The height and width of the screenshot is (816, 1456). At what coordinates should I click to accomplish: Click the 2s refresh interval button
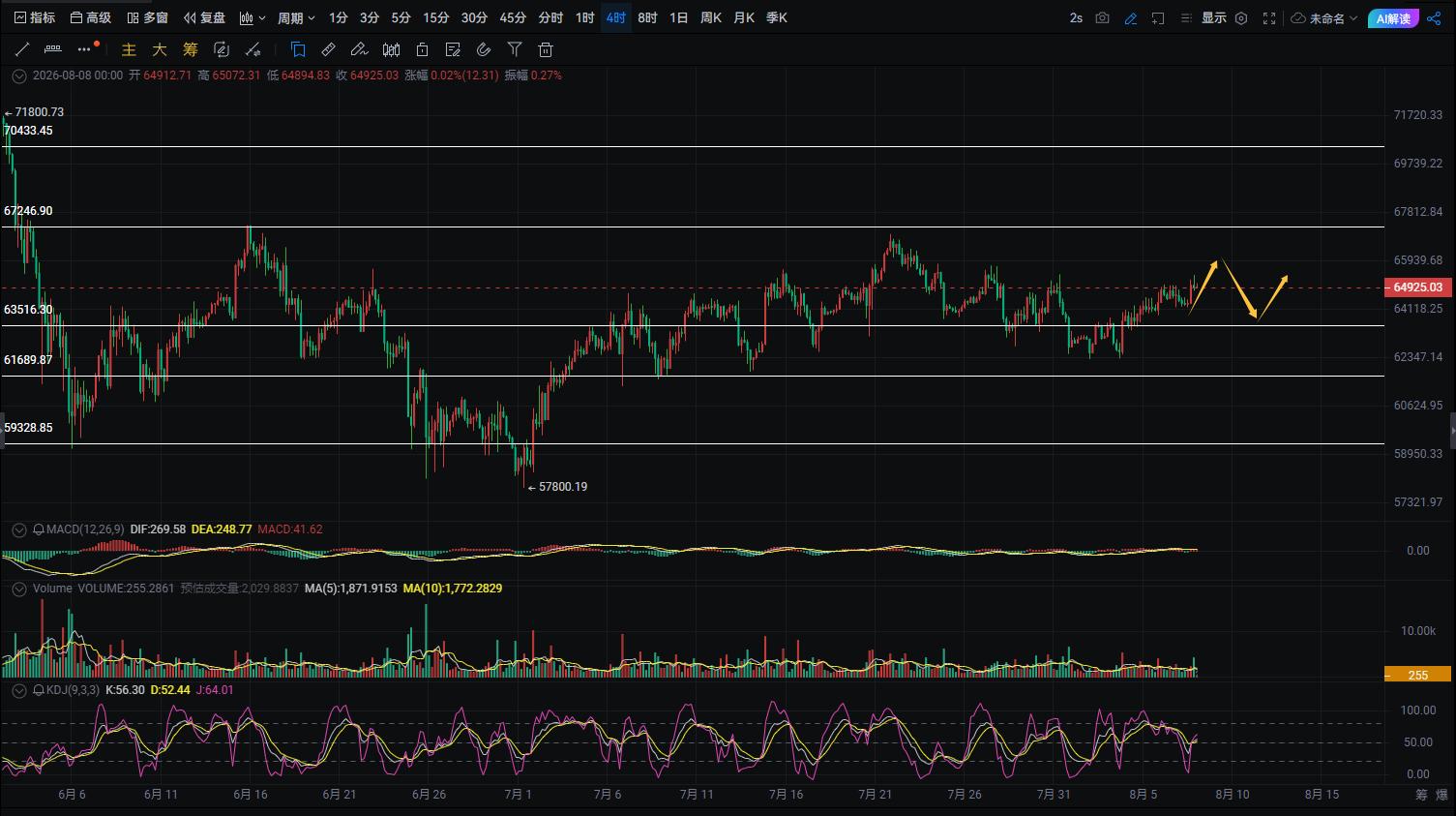coord(1076,17)
